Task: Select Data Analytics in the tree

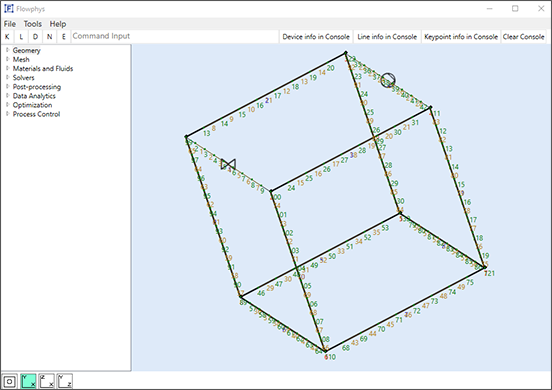Action: (x=34, y=96)
